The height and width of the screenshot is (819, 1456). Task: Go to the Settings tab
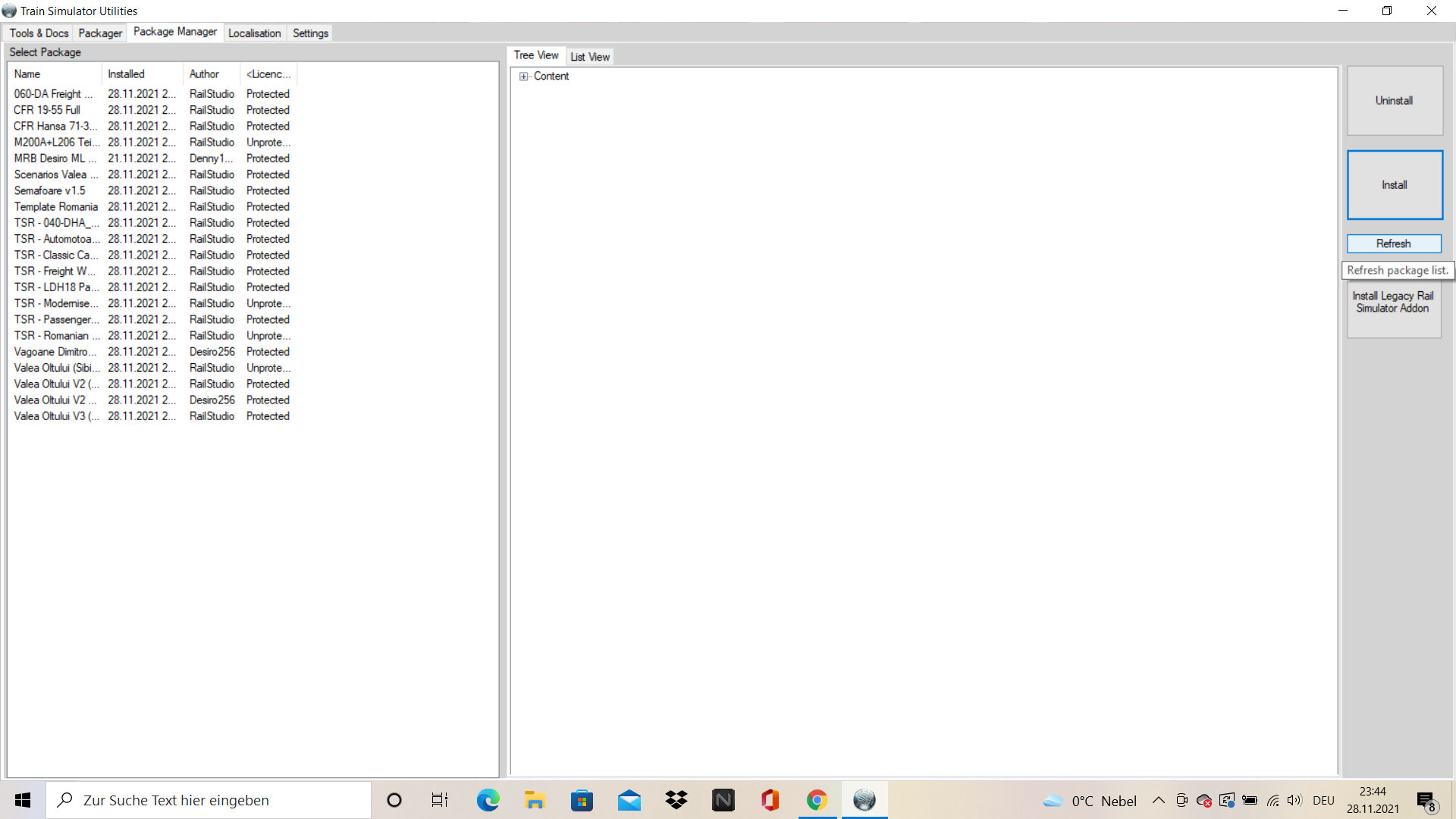tap(310, 33)
